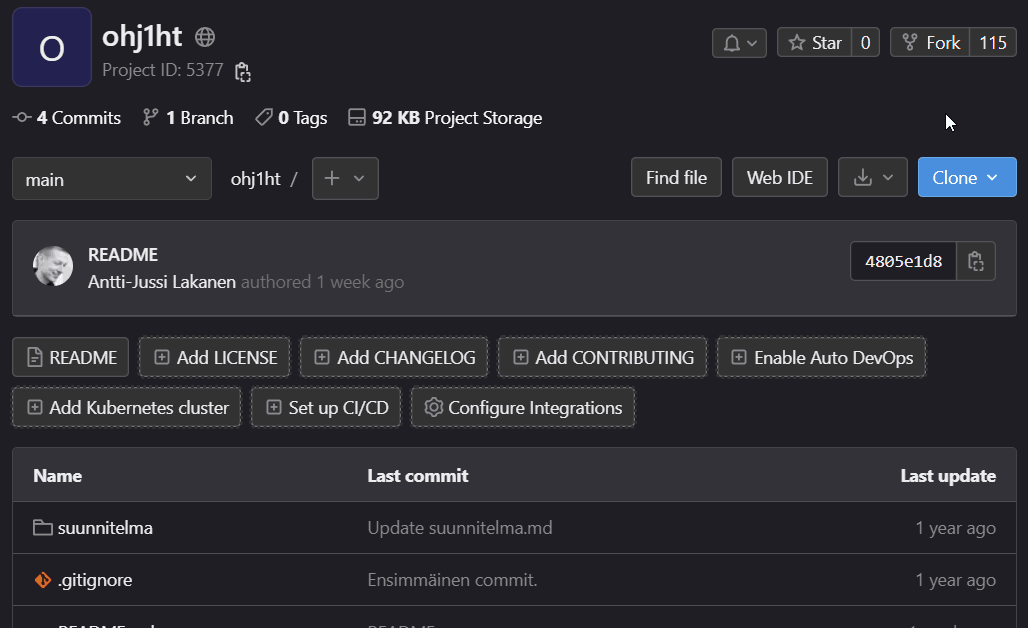Click the commit author's avatar
Viewport: 1028px width, 628px height.
[52, 267]
